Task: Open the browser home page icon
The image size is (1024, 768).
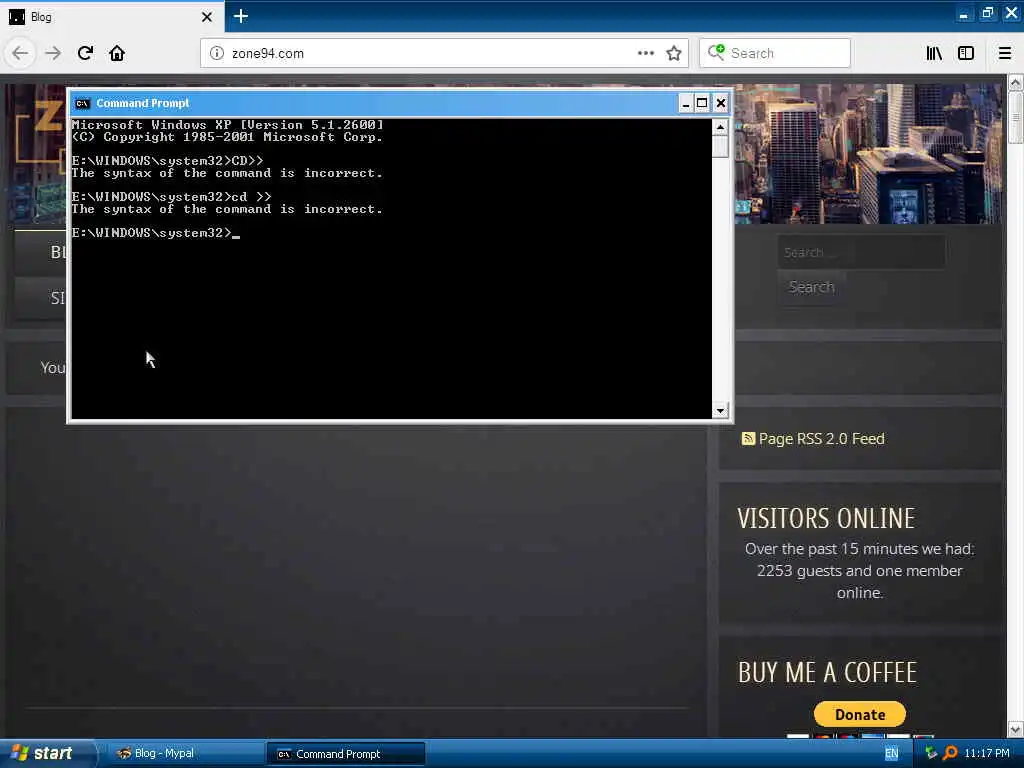Action: pyautogui.click(x=117, y=53)
